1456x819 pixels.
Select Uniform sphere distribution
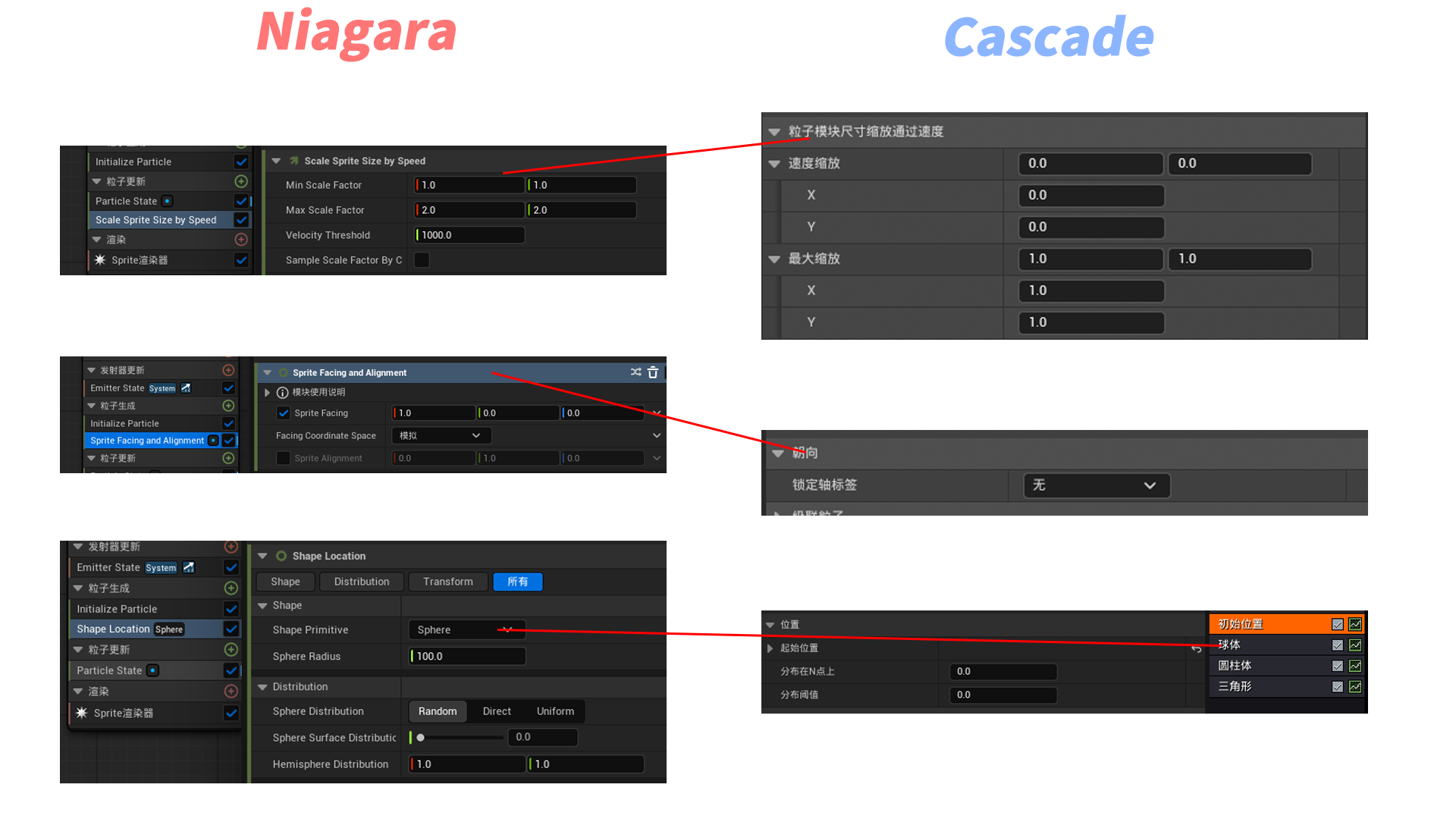555,711
